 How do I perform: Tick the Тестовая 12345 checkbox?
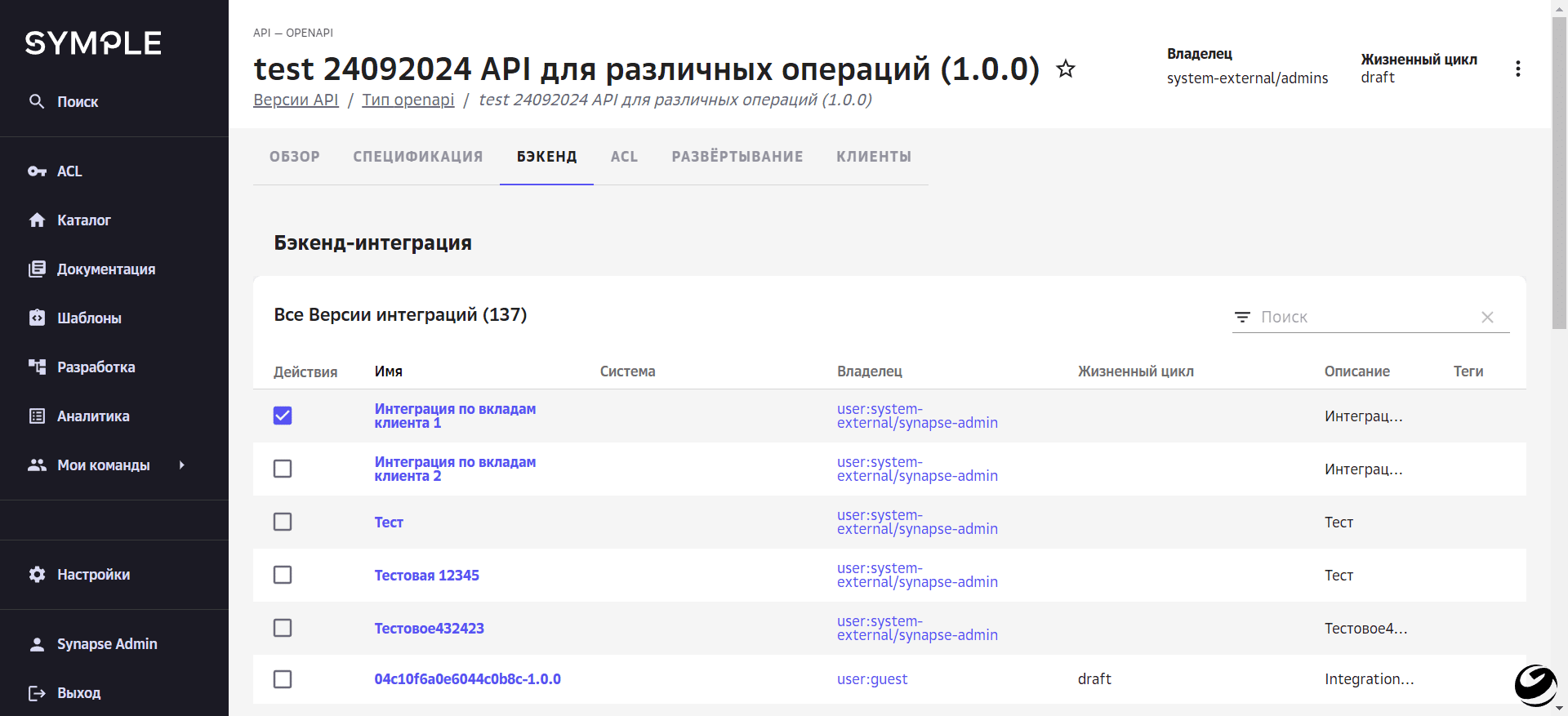[x=283, y=575]
